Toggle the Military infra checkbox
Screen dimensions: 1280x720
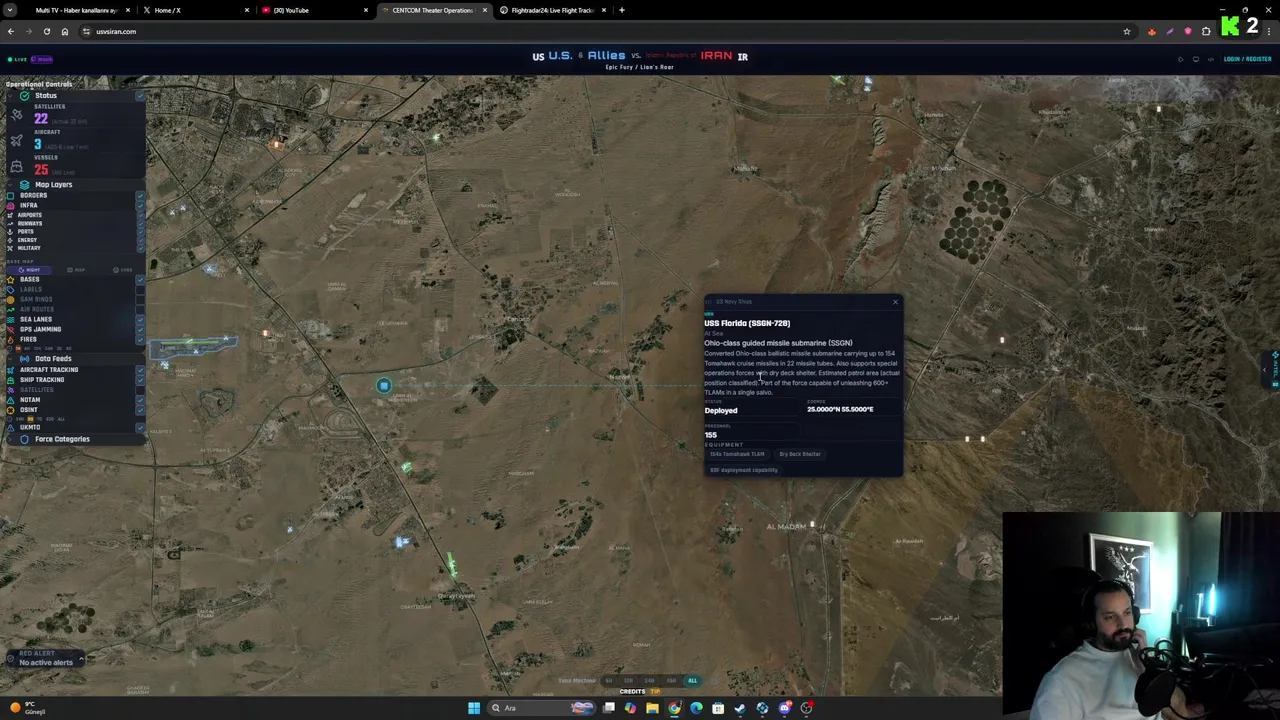click(140, 248)
